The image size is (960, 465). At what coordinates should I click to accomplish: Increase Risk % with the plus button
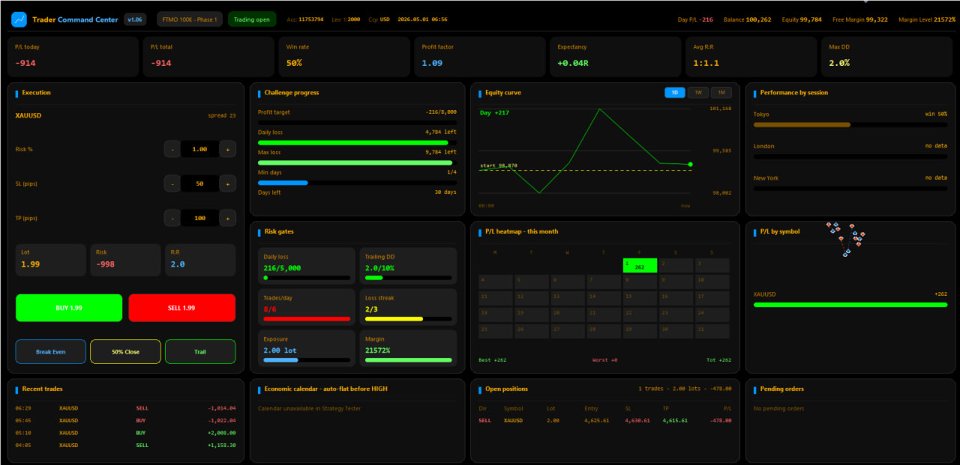(x=228, y=149)
